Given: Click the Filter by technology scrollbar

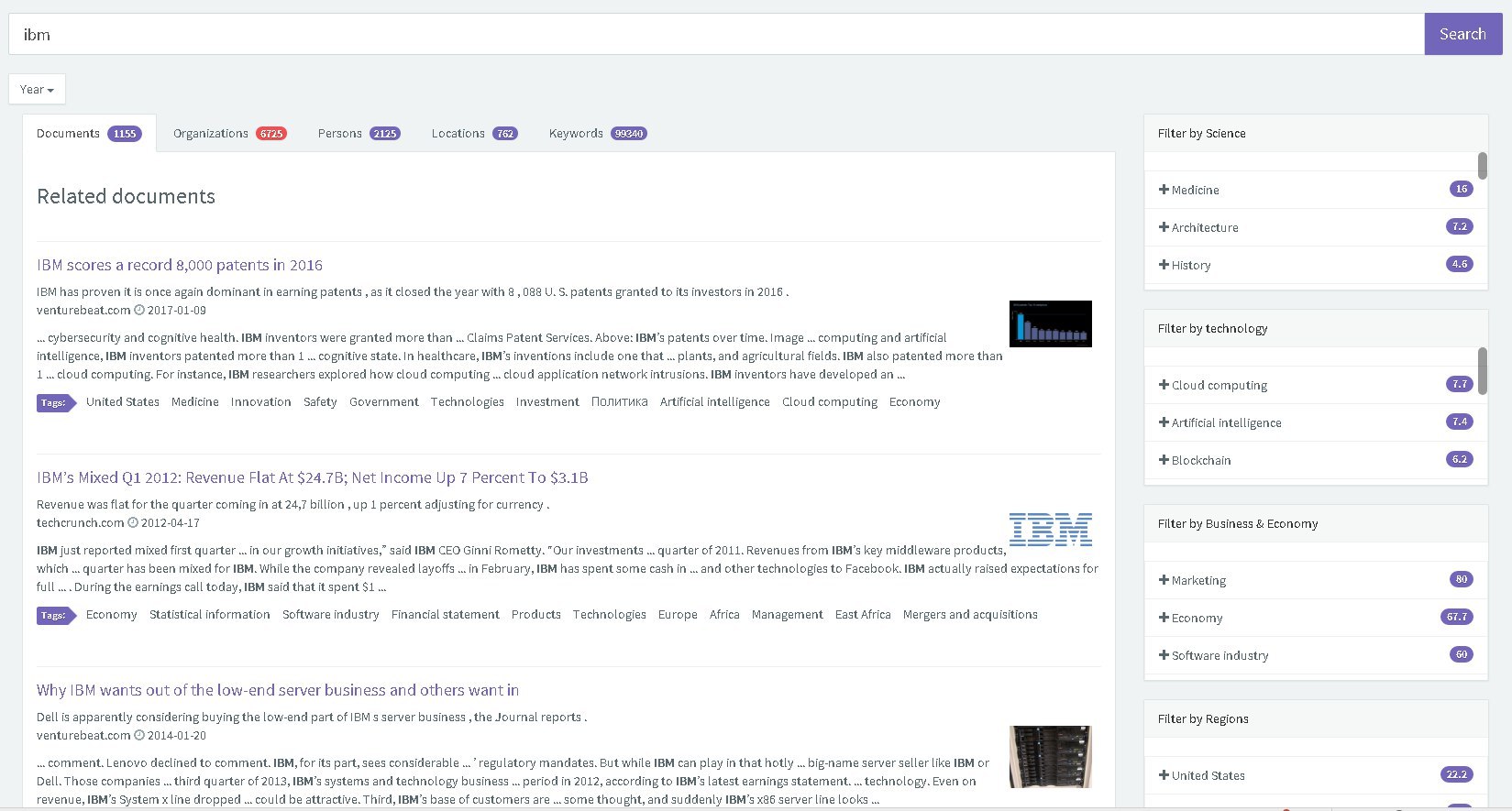Looking at the screenshot, I should point(1483,370).
